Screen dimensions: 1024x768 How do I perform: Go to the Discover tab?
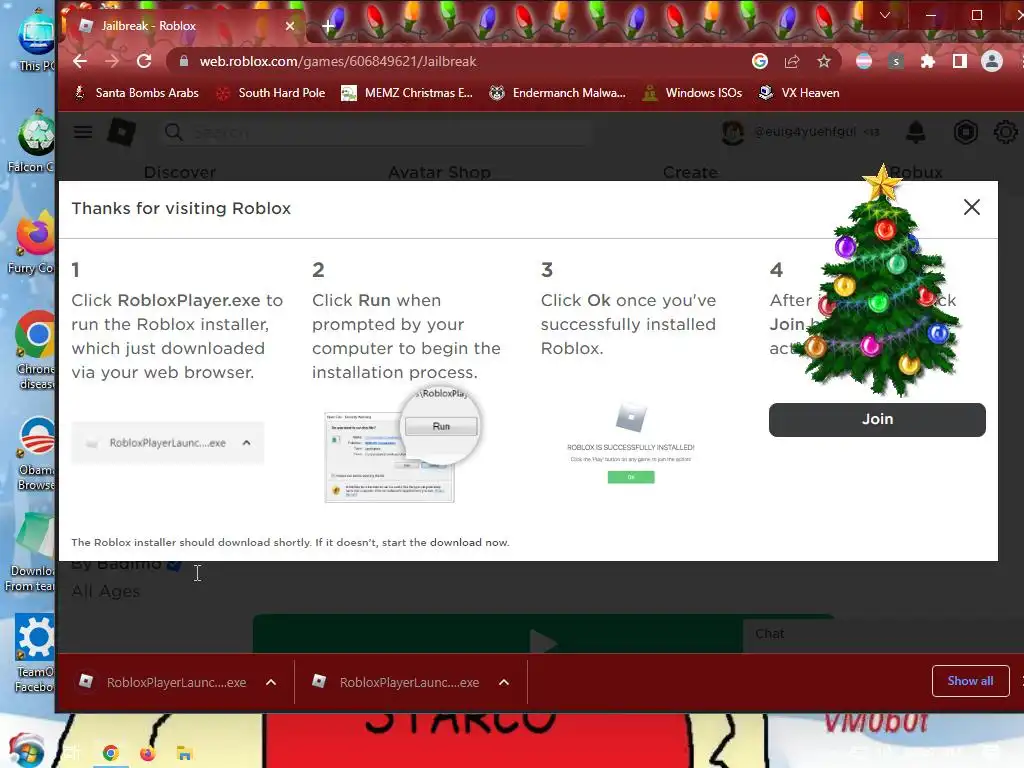point(180,172)
